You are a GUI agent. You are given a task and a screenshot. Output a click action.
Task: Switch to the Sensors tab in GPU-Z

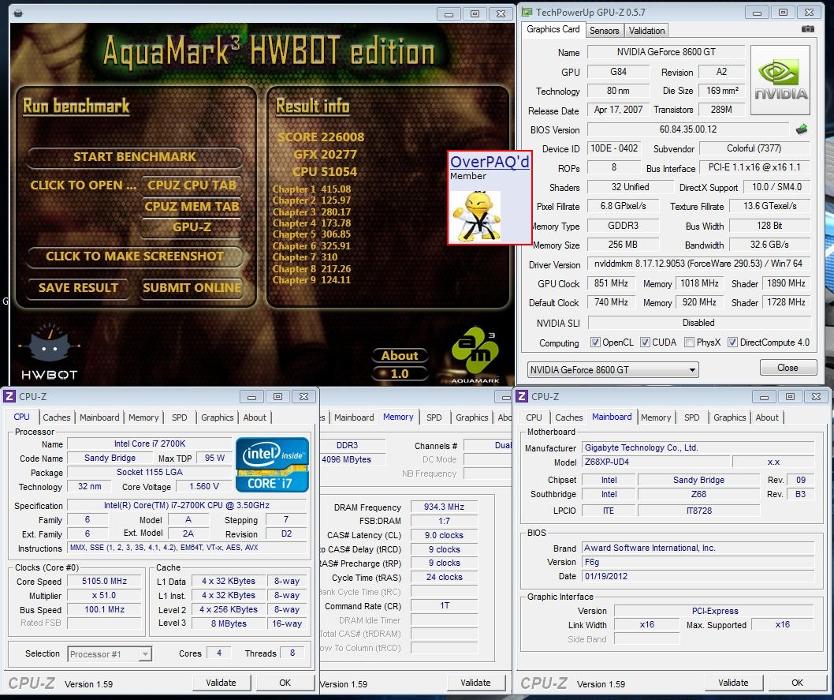pyautogui.click(x=604, y=31)
